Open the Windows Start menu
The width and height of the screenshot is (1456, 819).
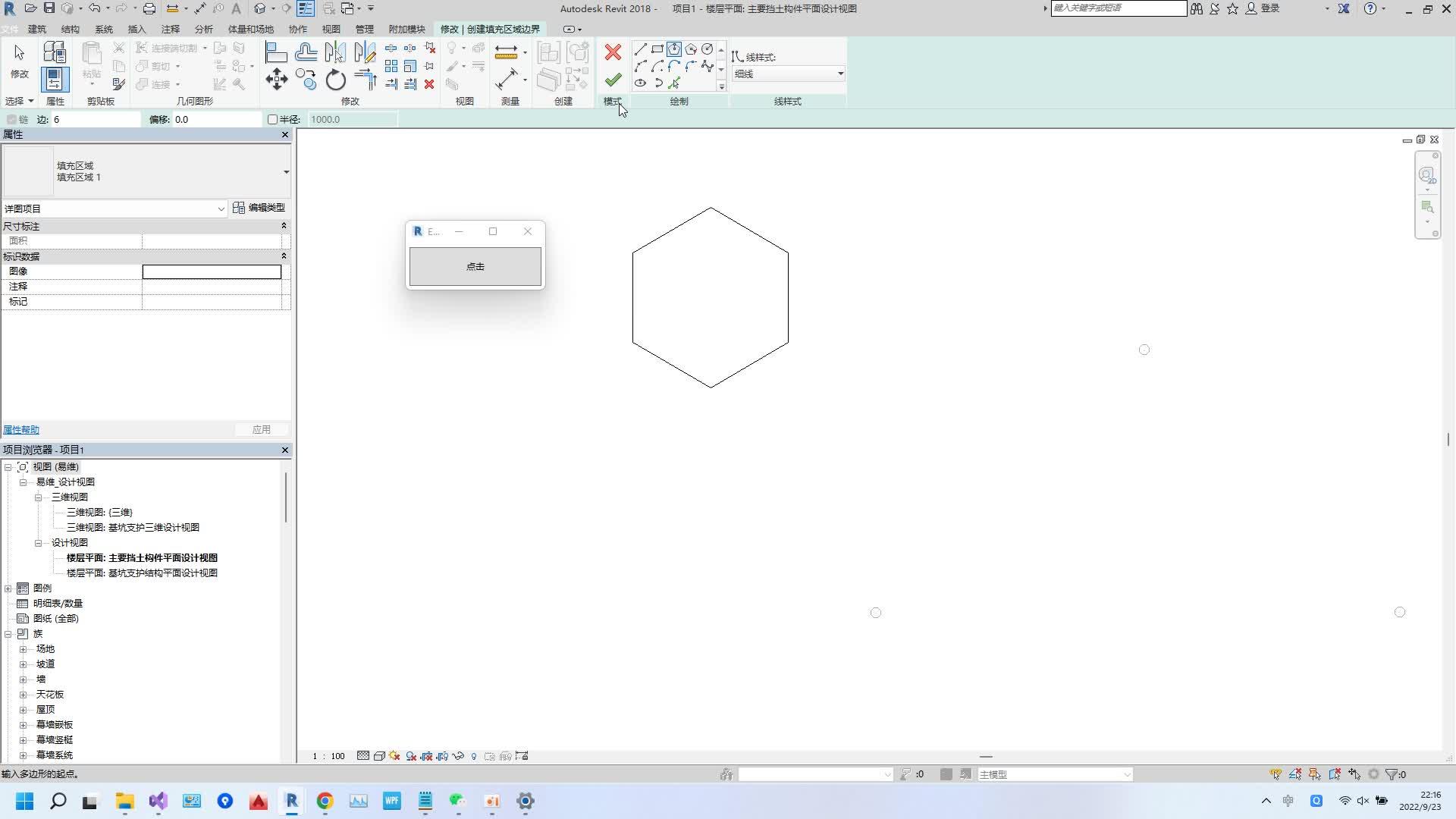24,801
